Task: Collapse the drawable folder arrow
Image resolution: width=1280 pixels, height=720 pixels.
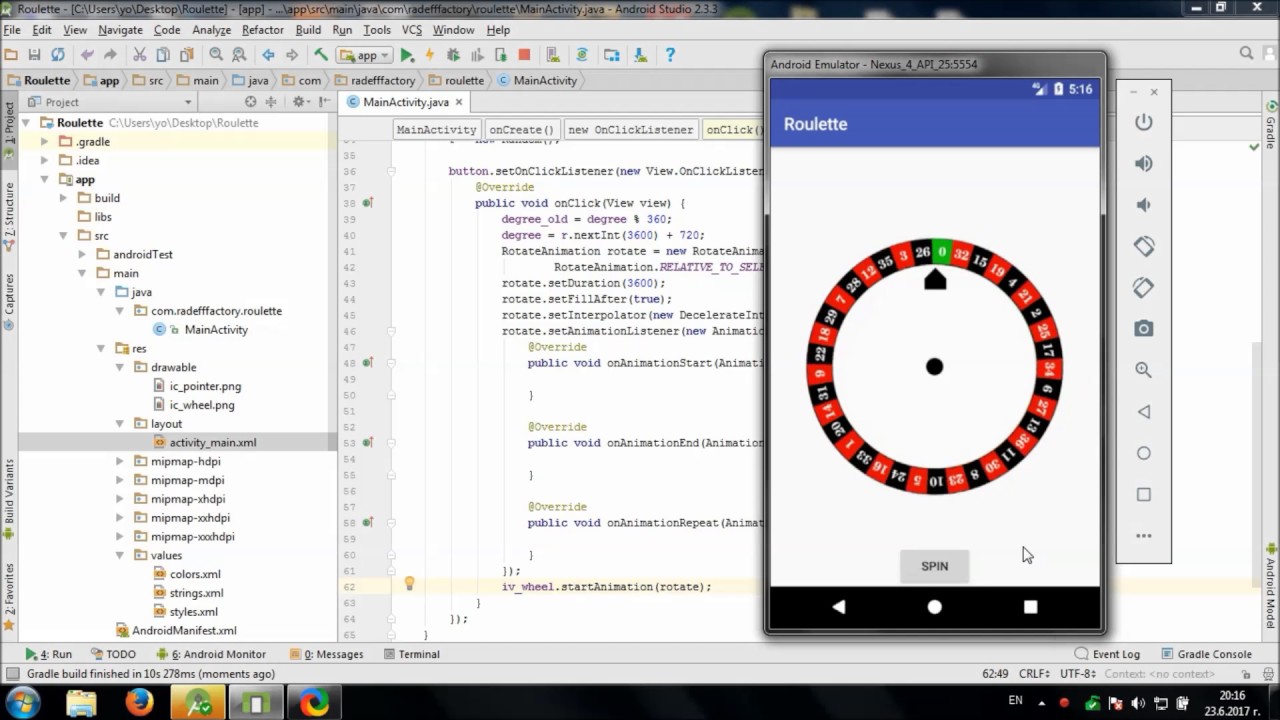Action: point(120,367)
